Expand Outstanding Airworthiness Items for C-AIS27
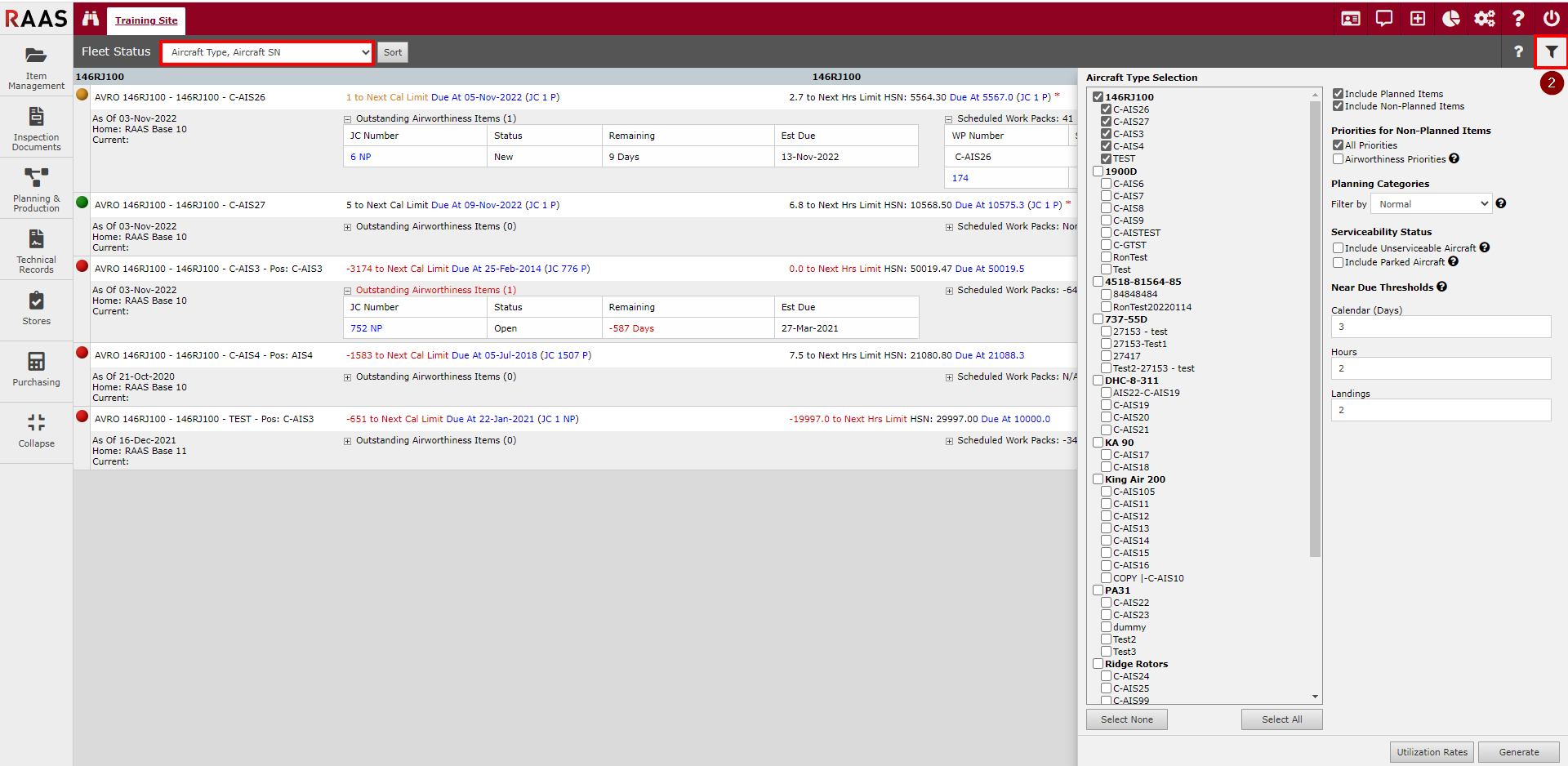 (347, 228)
